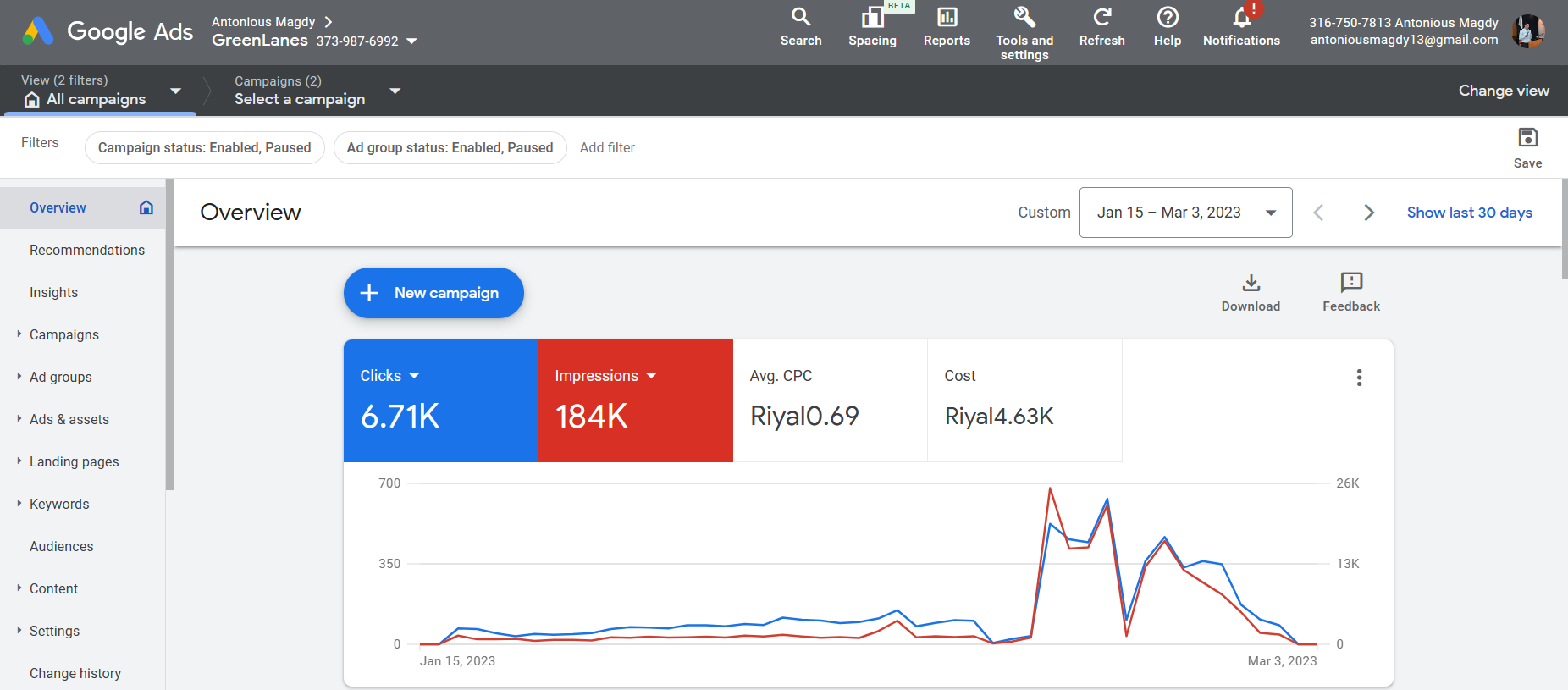Click the Add filter field

tap(607, 147)
